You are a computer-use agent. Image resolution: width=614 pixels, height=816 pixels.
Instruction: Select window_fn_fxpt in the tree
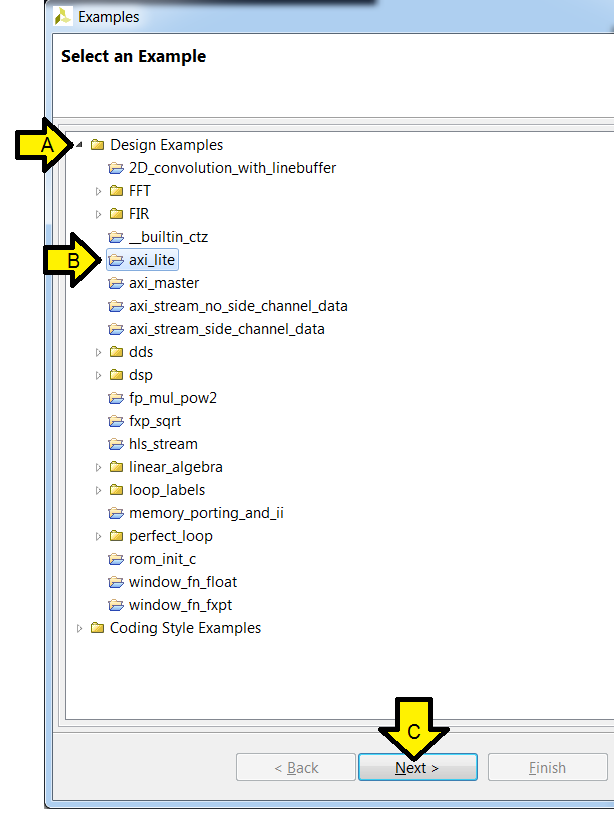coord(180,605)
